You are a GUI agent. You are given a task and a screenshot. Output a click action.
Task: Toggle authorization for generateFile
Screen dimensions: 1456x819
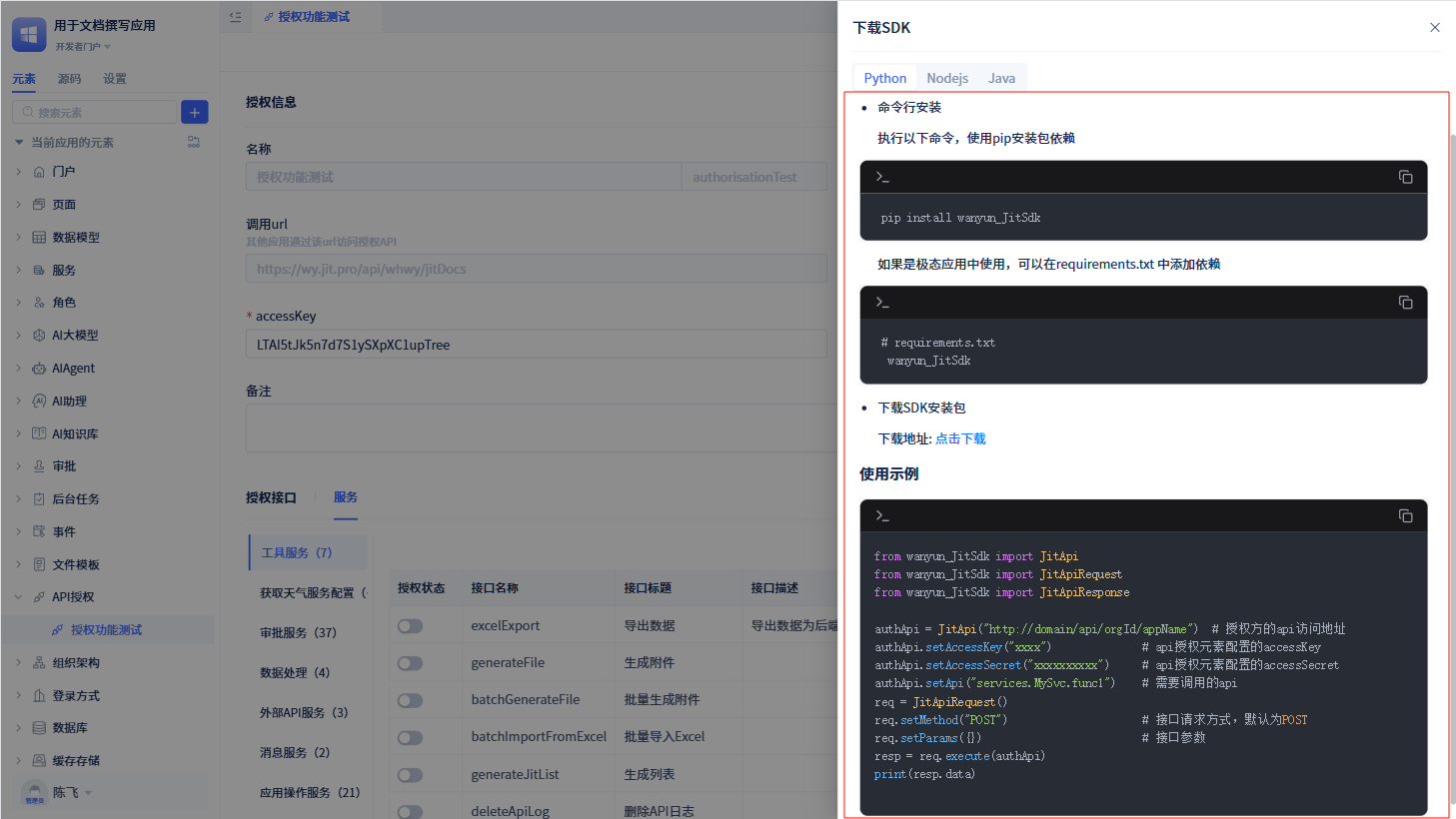tap(410, 663)
